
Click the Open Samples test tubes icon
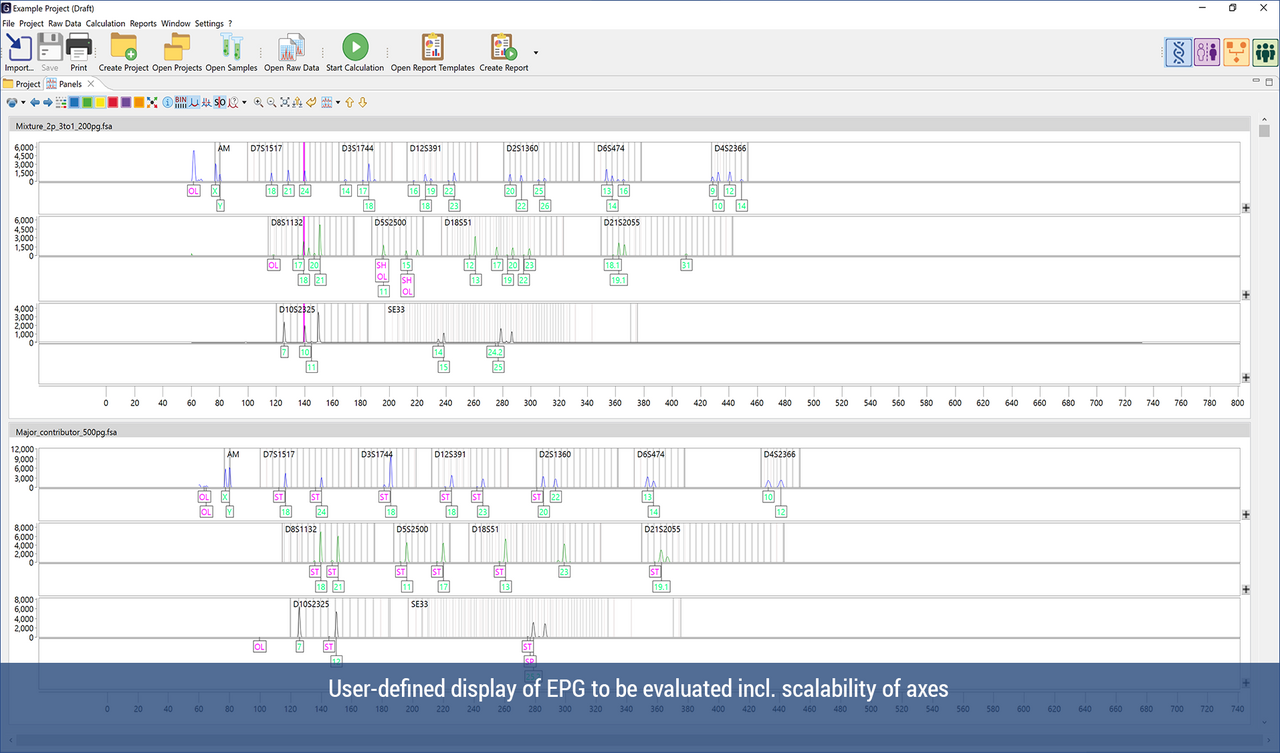click(x=231, y=46)
